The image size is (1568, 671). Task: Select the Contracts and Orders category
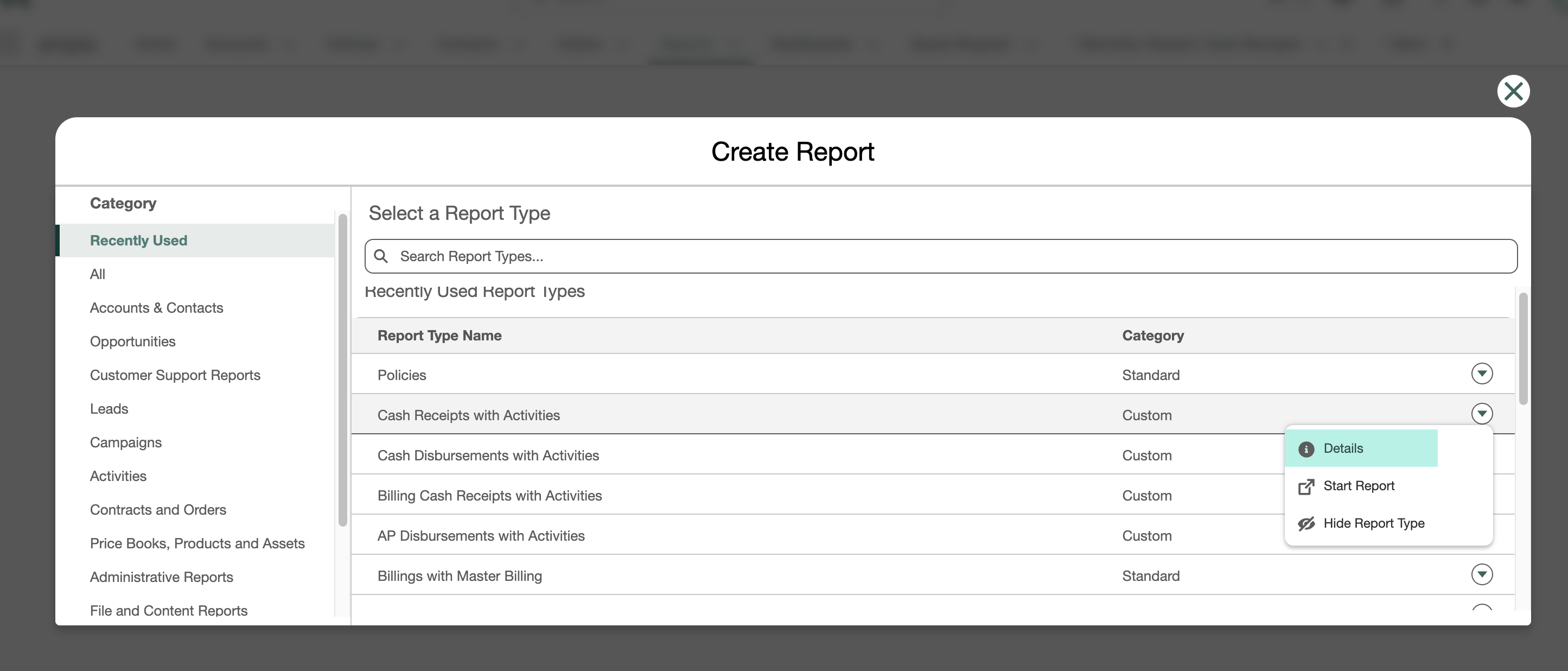coord(195,510)
